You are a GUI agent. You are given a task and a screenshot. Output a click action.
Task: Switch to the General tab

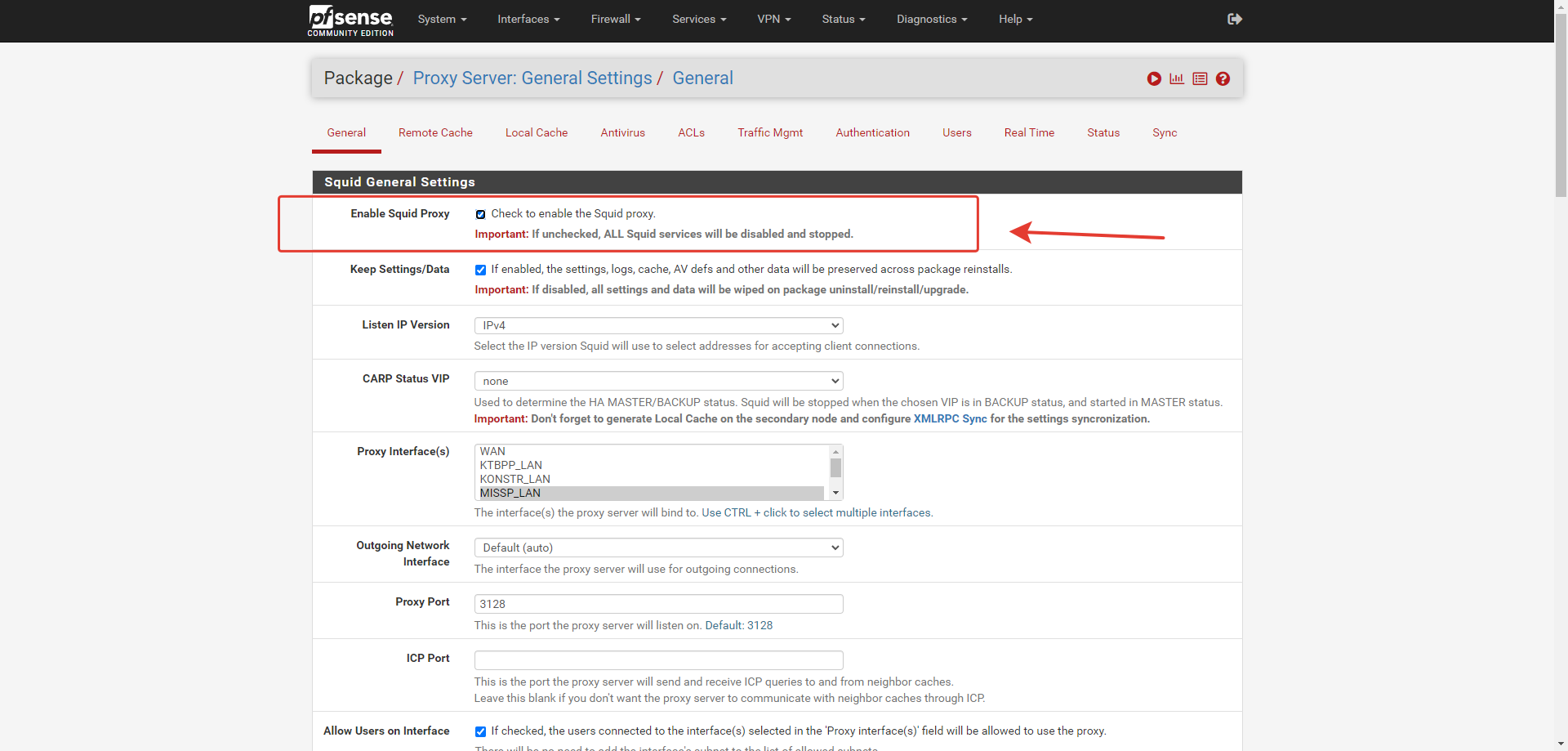point(346,133)
